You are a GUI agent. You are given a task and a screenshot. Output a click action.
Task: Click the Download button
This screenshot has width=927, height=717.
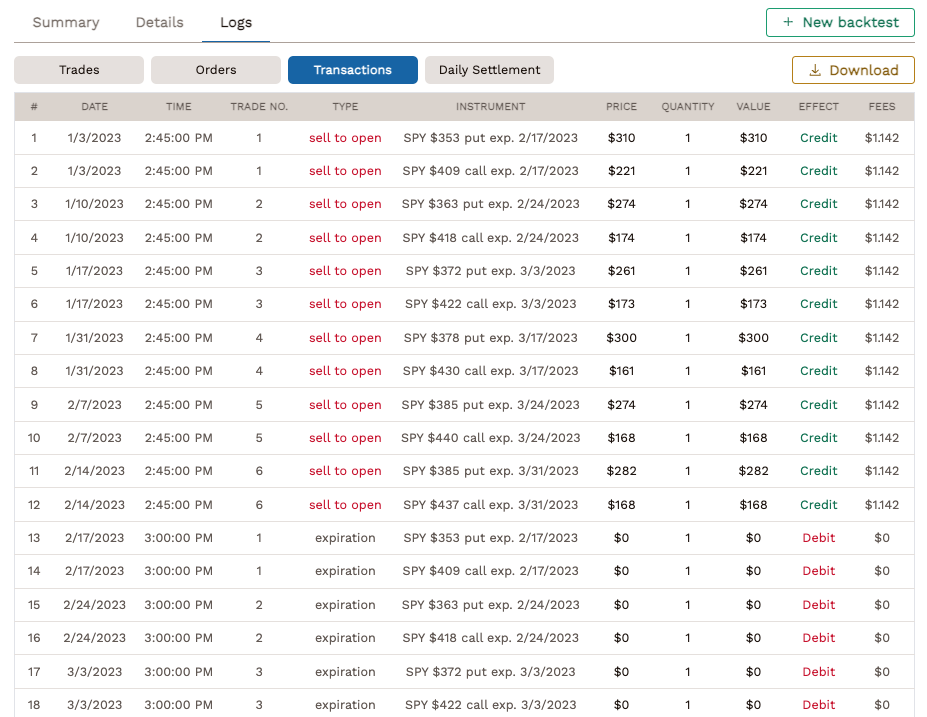[x=852, y=70]
